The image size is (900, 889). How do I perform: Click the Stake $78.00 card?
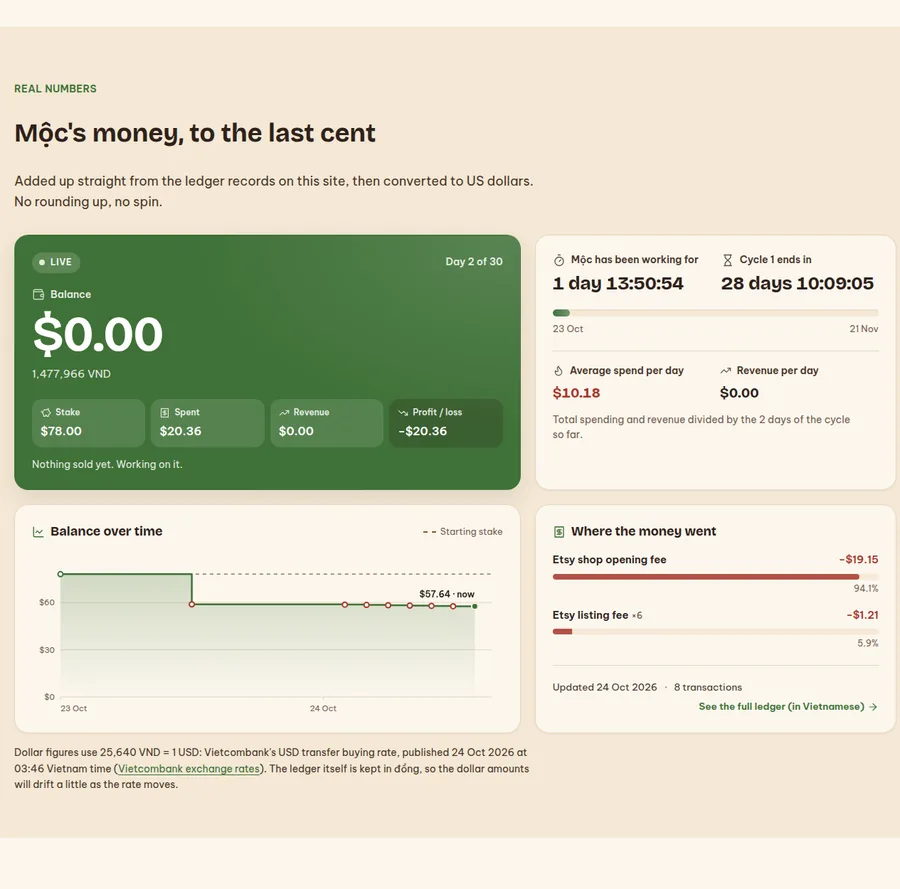tap(88, 423)
